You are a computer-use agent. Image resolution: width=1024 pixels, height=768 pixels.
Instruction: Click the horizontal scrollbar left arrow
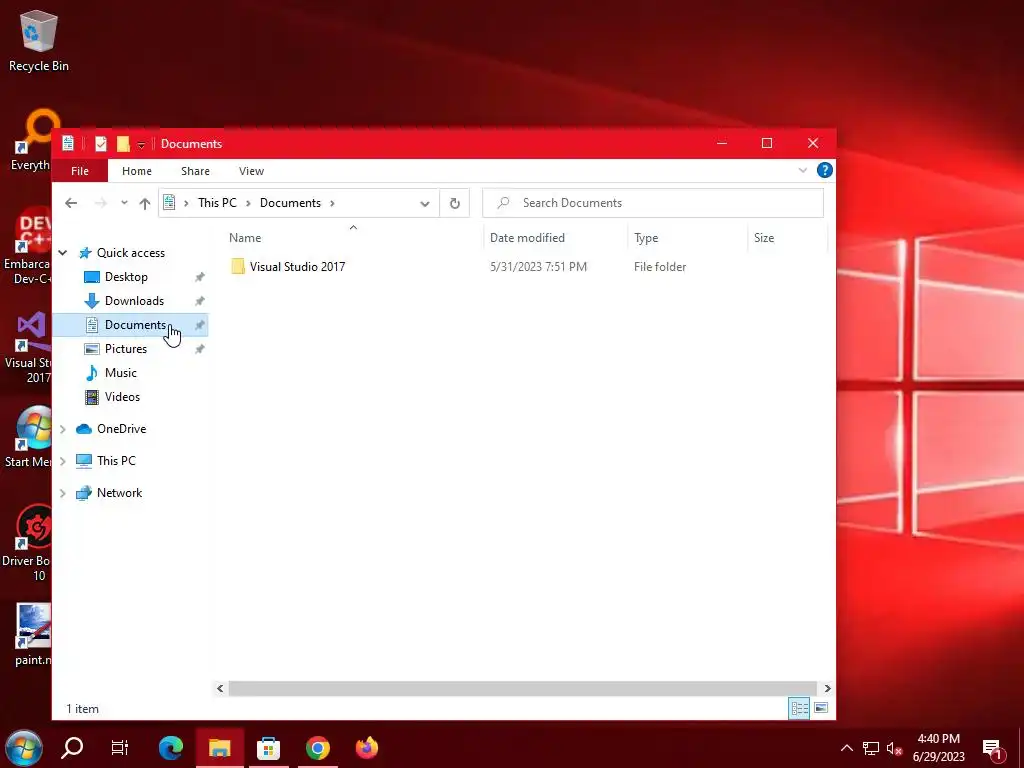coord(220,688)
